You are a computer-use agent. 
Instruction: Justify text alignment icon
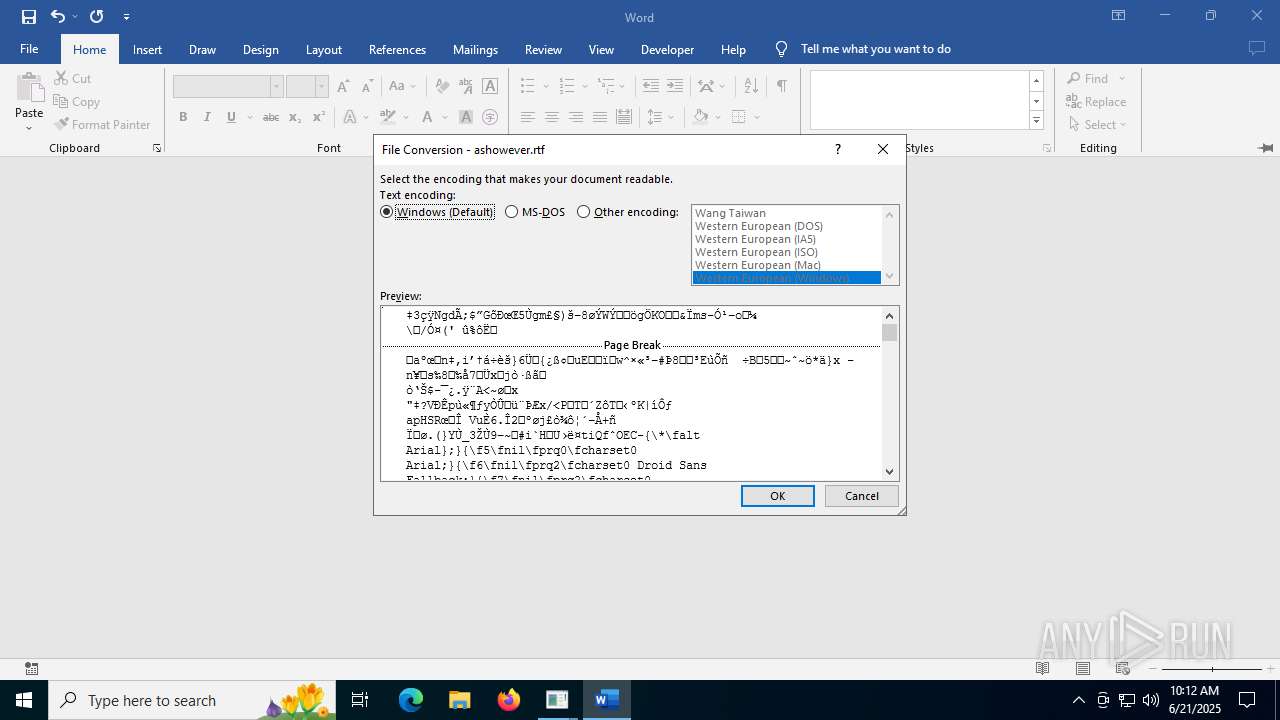[599, 117]
